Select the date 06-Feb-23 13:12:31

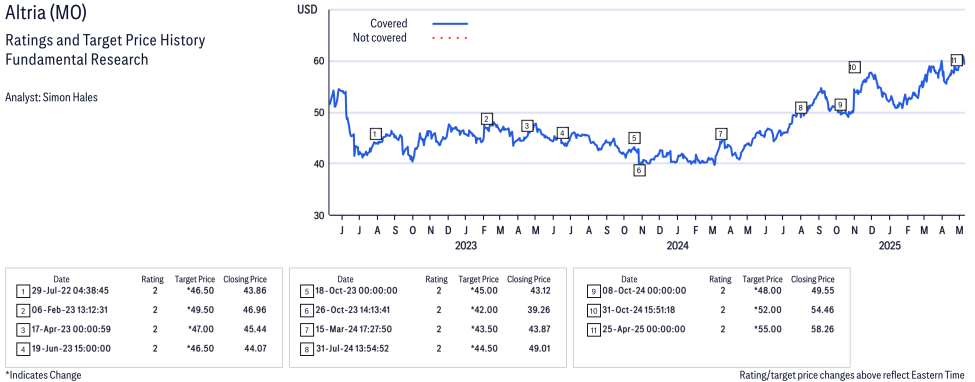tap(71, 310)
